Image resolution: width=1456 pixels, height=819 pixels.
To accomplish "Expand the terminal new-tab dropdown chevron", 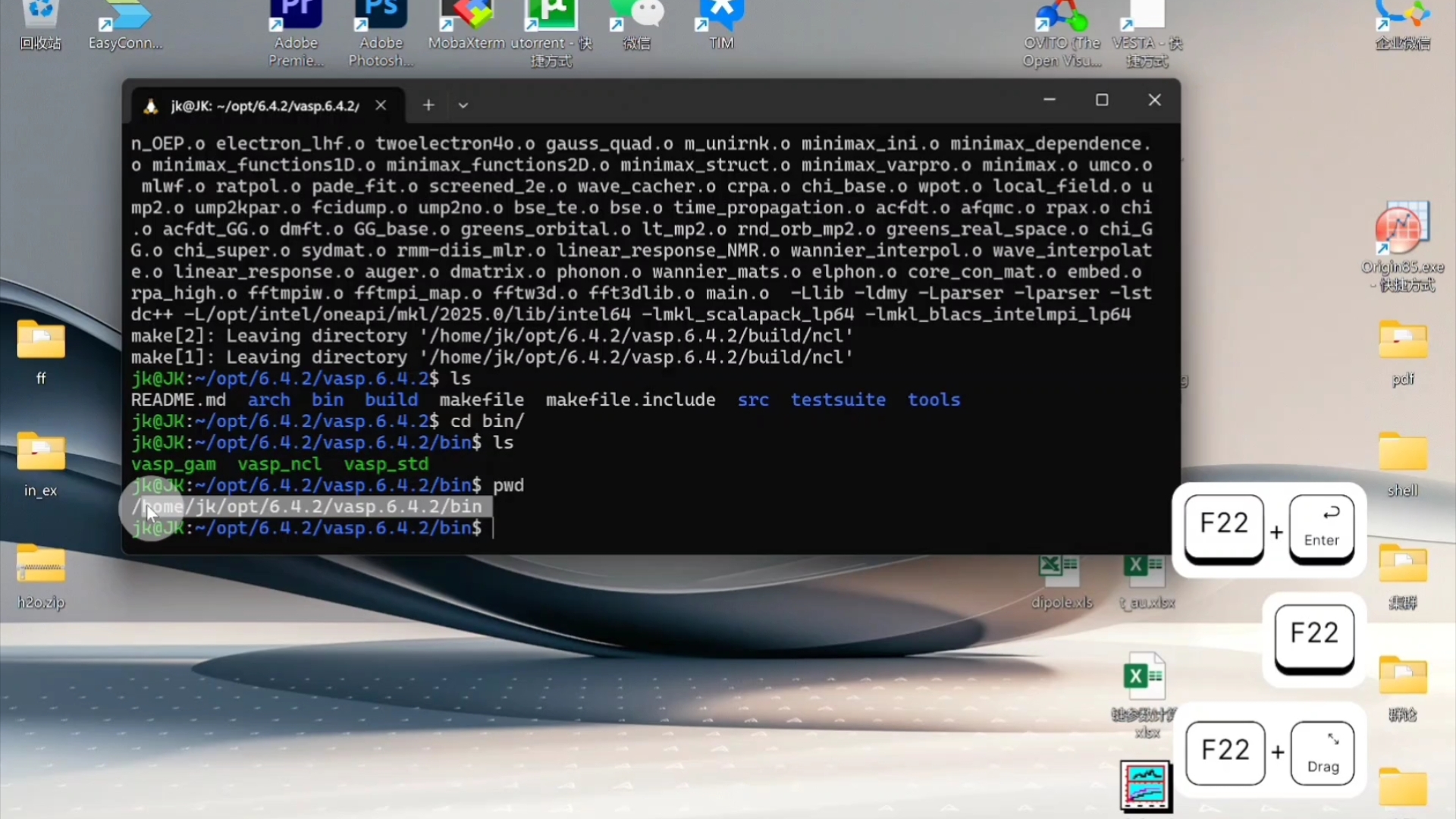I will click(463, 105).
